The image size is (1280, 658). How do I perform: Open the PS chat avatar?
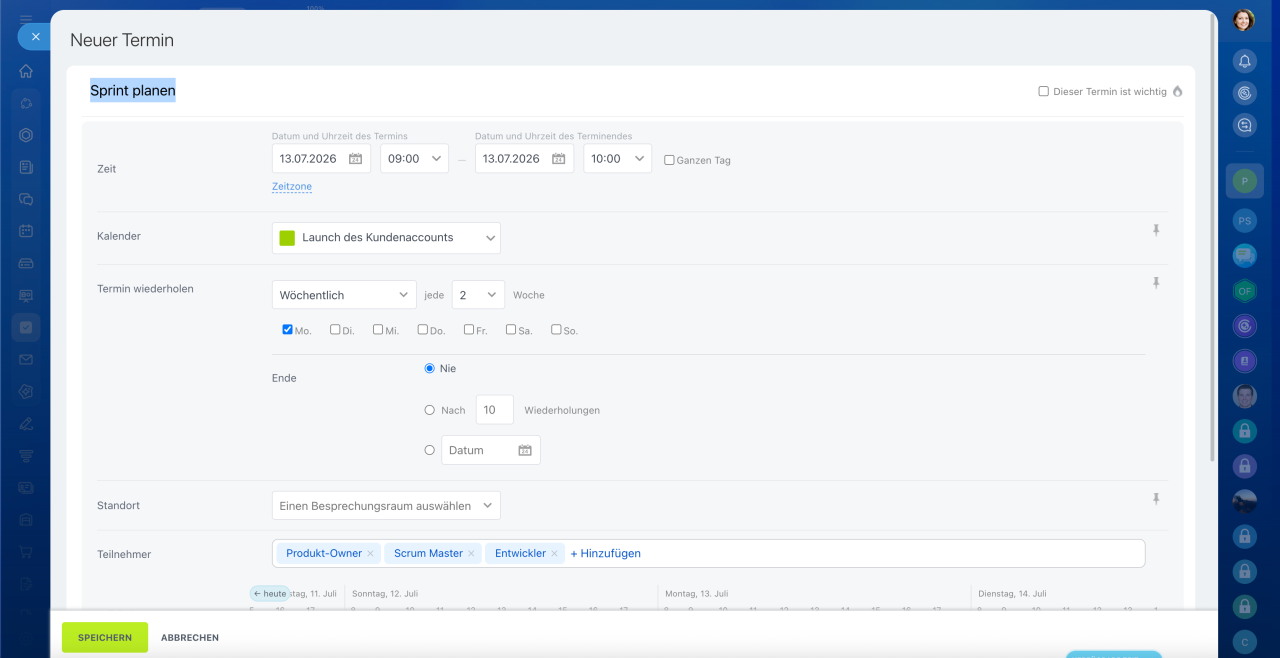tap(1244, 221)
